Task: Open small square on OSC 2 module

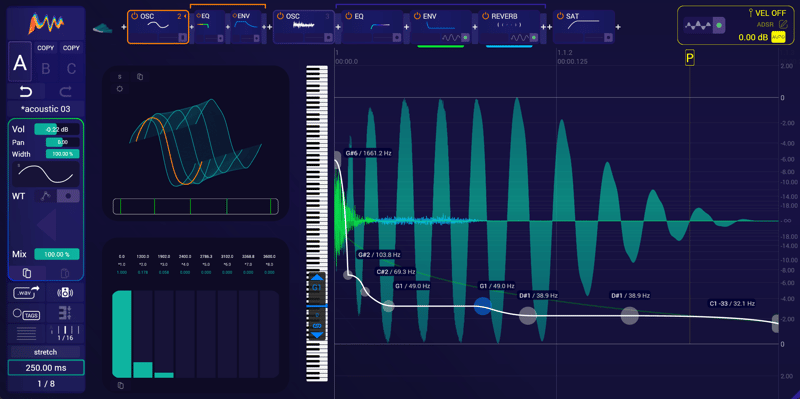Action: pyautogui.click(x=182, y=37)
